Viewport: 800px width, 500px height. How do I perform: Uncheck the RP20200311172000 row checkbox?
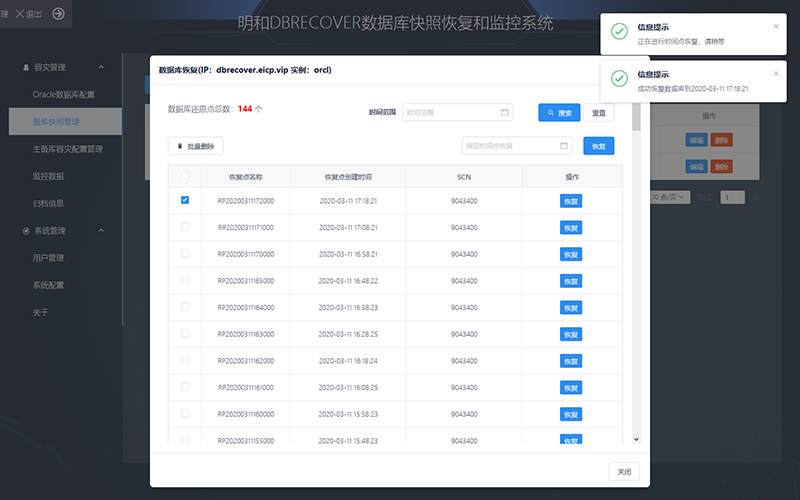[x=185, y=200]
